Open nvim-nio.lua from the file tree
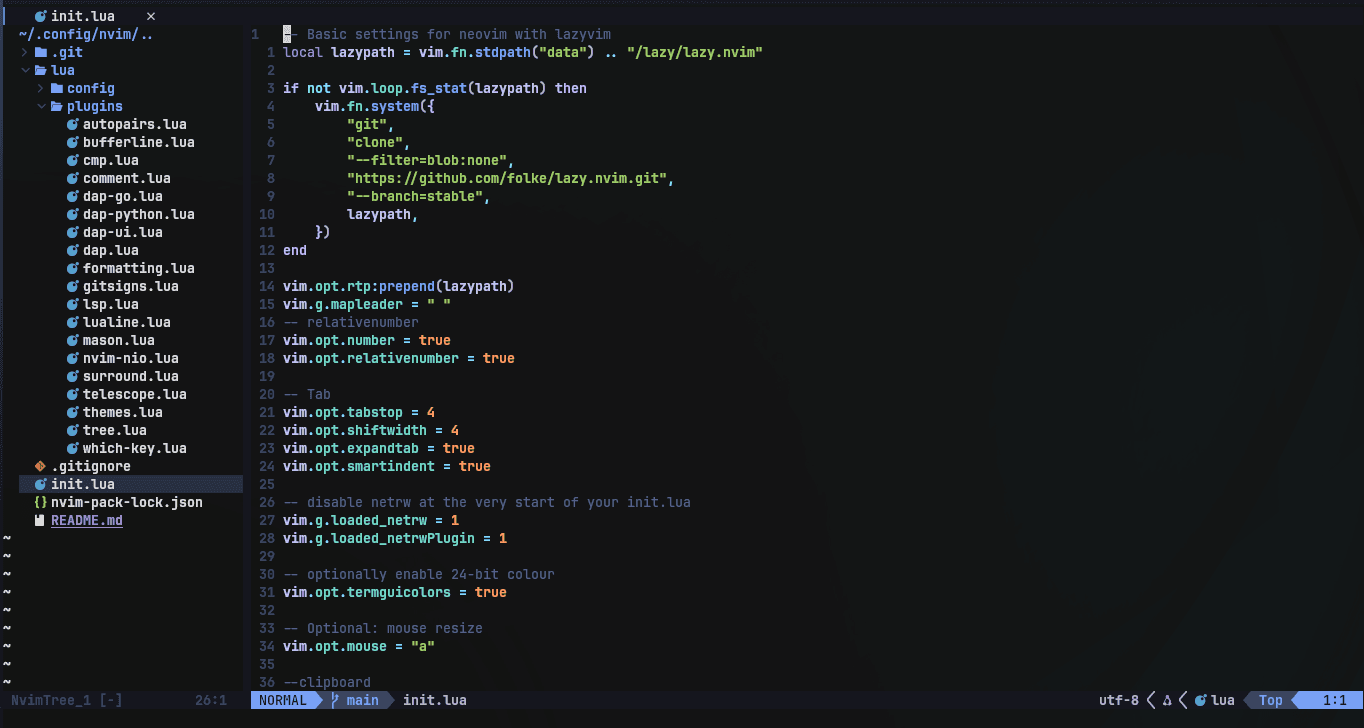Screen dimensions: 1364x728 (131, 358)
